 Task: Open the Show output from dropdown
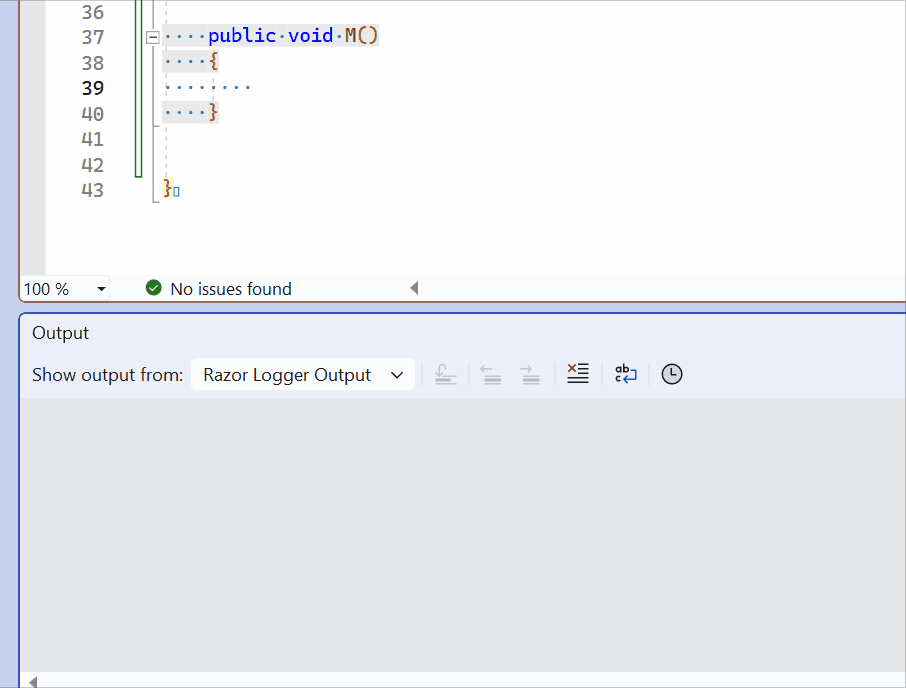coord(398,374)
